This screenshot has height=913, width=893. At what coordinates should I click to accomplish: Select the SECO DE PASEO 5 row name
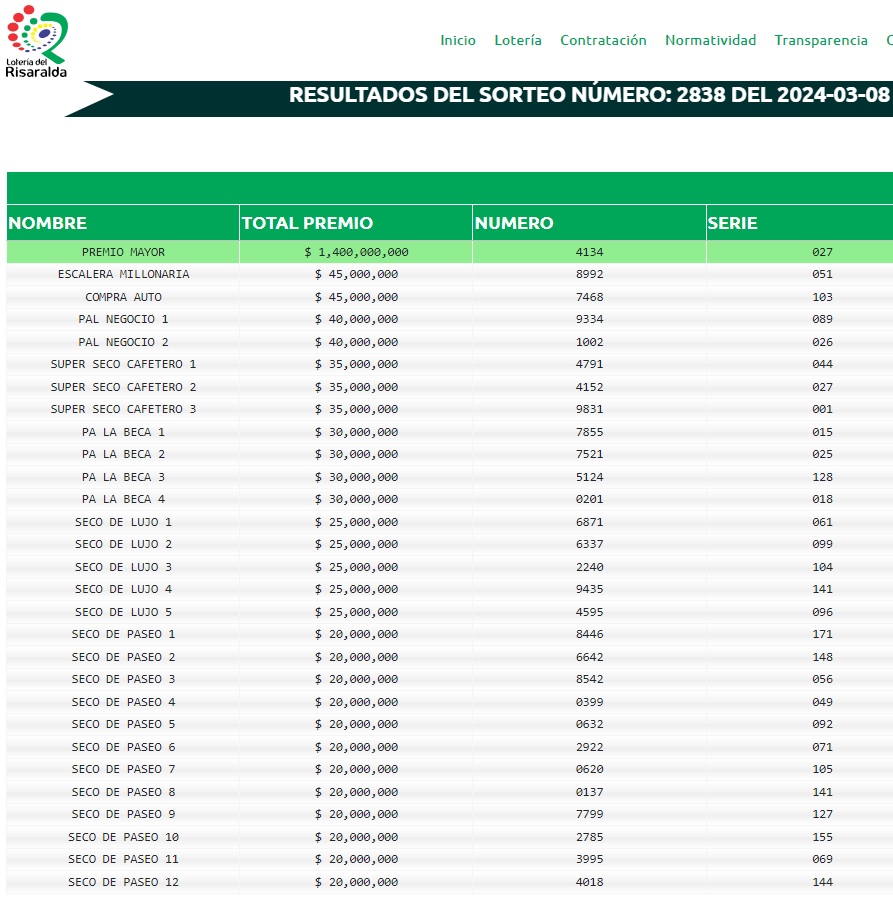pos(123,724)
